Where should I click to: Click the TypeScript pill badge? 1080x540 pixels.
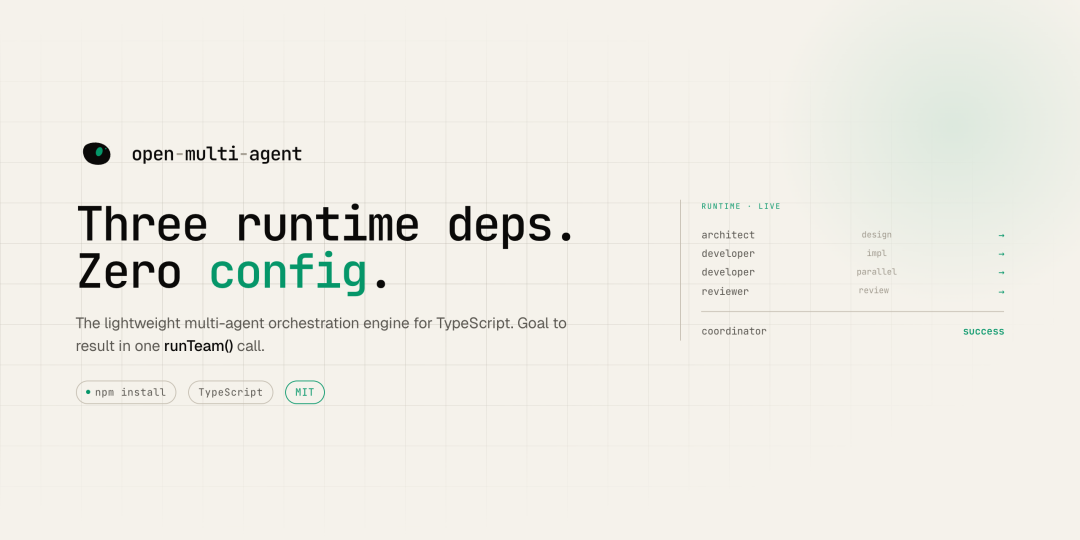231,393
